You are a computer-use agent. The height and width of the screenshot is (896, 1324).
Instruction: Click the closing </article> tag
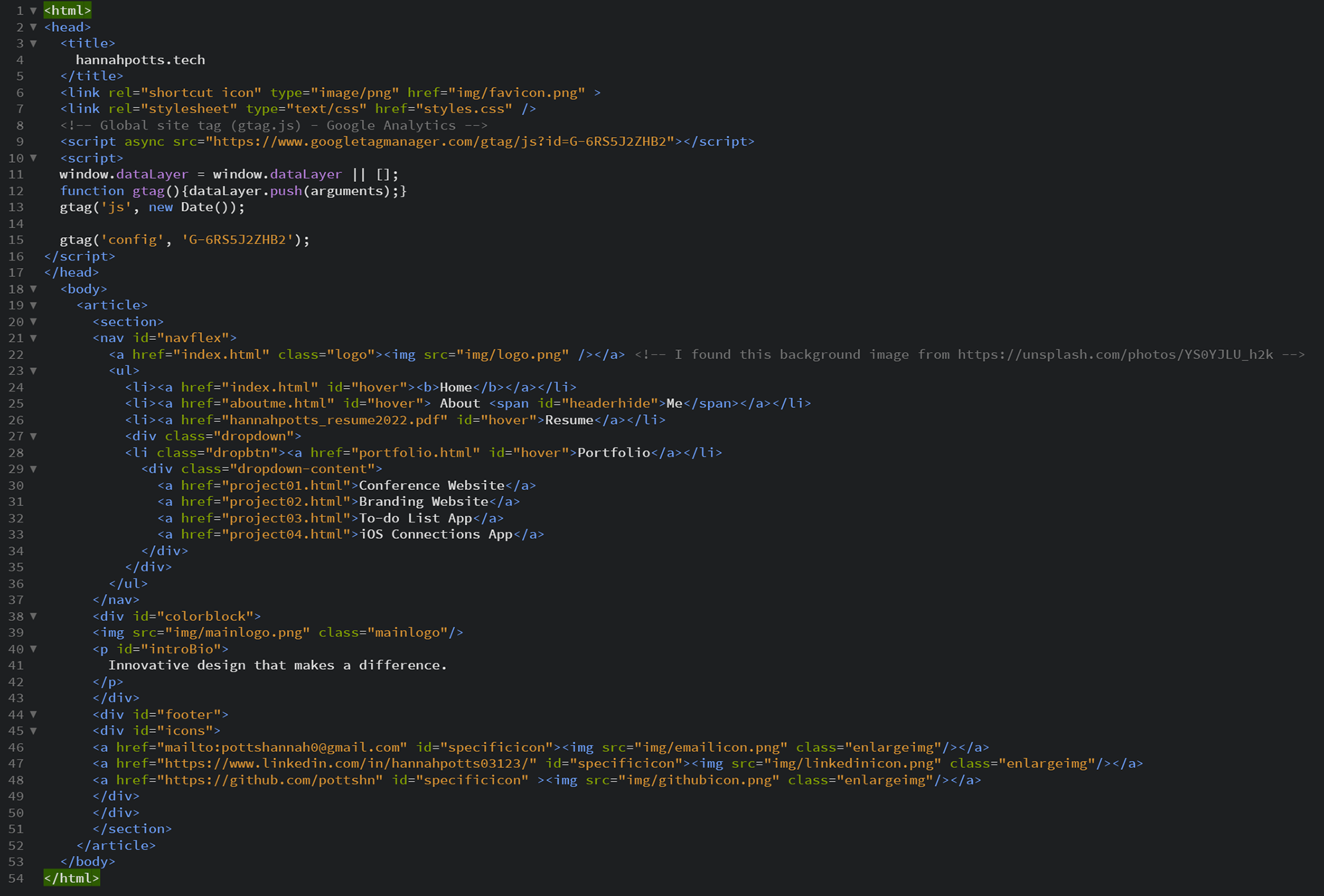[x=117, y=846]
